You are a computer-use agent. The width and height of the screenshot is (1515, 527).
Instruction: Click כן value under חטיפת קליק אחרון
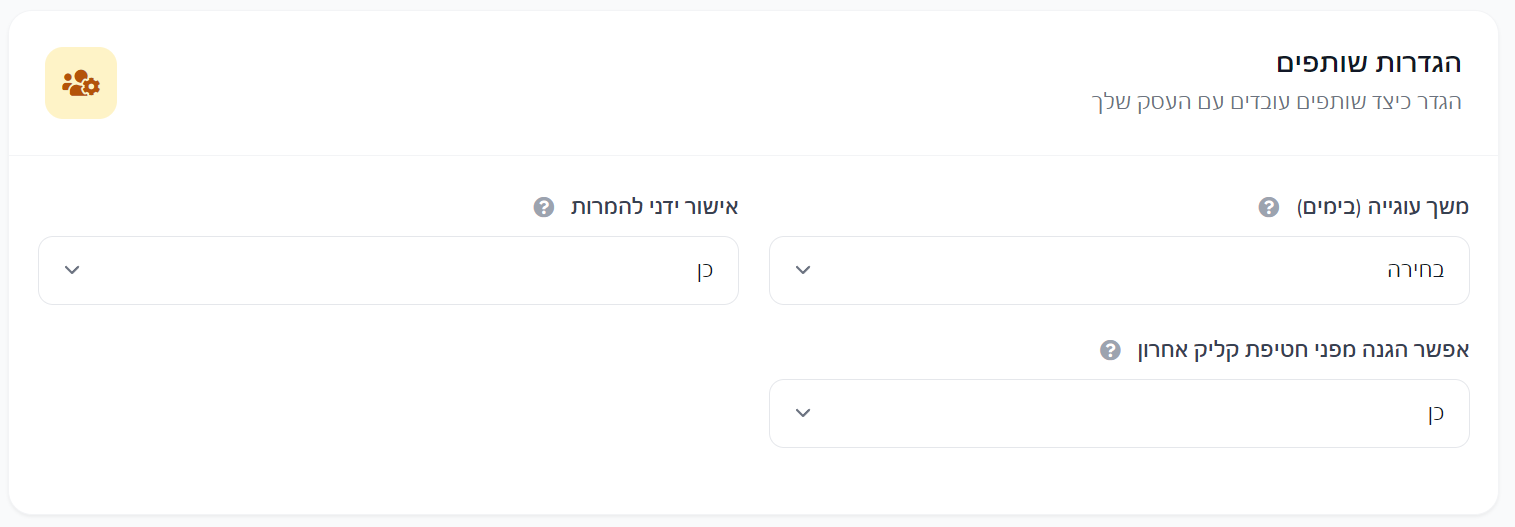1435,413
